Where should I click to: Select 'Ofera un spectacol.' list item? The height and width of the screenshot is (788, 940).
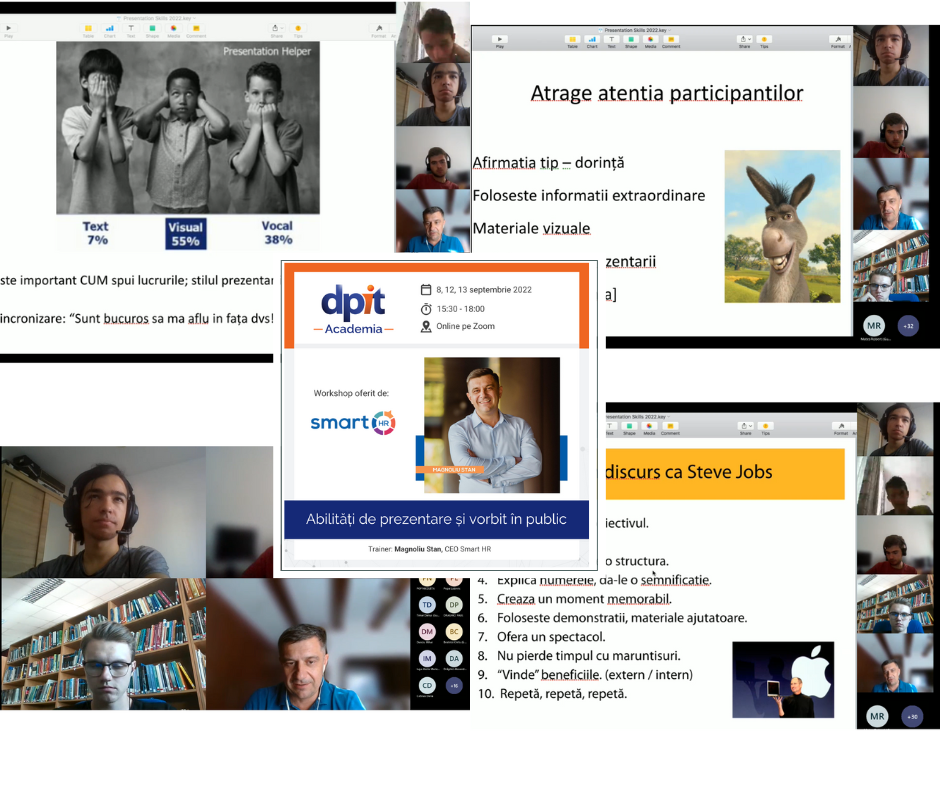tap(551, 636)
